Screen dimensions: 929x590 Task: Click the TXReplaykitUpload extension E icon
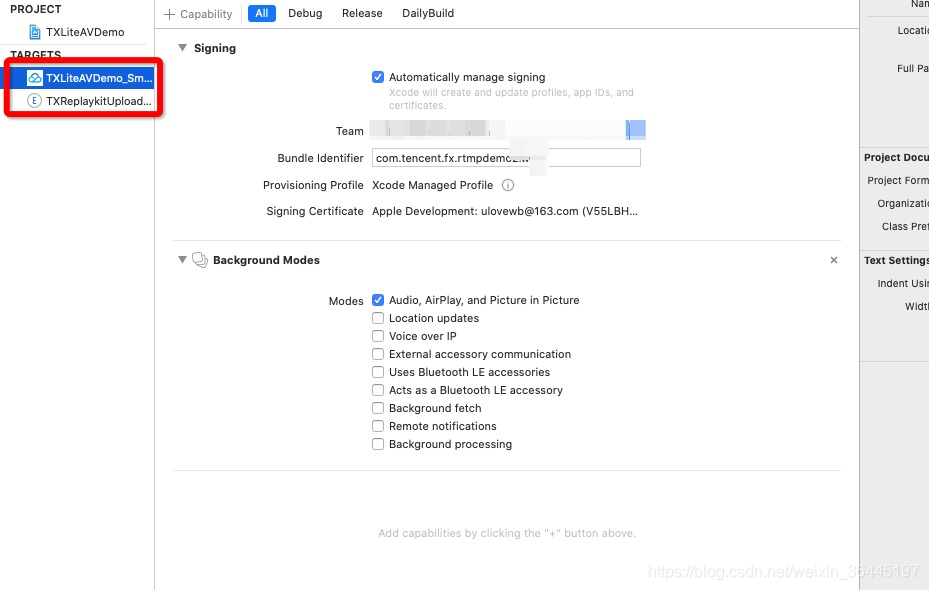coord(34,101)
